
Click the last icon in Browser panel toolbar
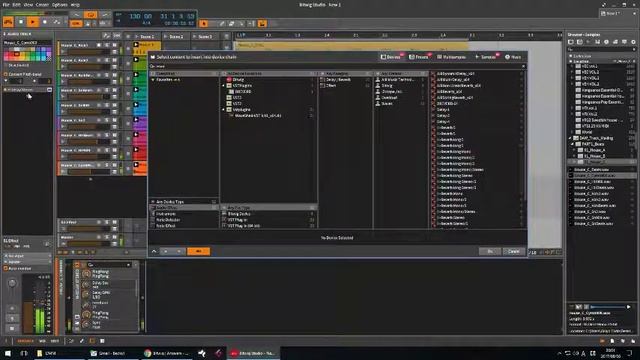[x=633, y=42]
